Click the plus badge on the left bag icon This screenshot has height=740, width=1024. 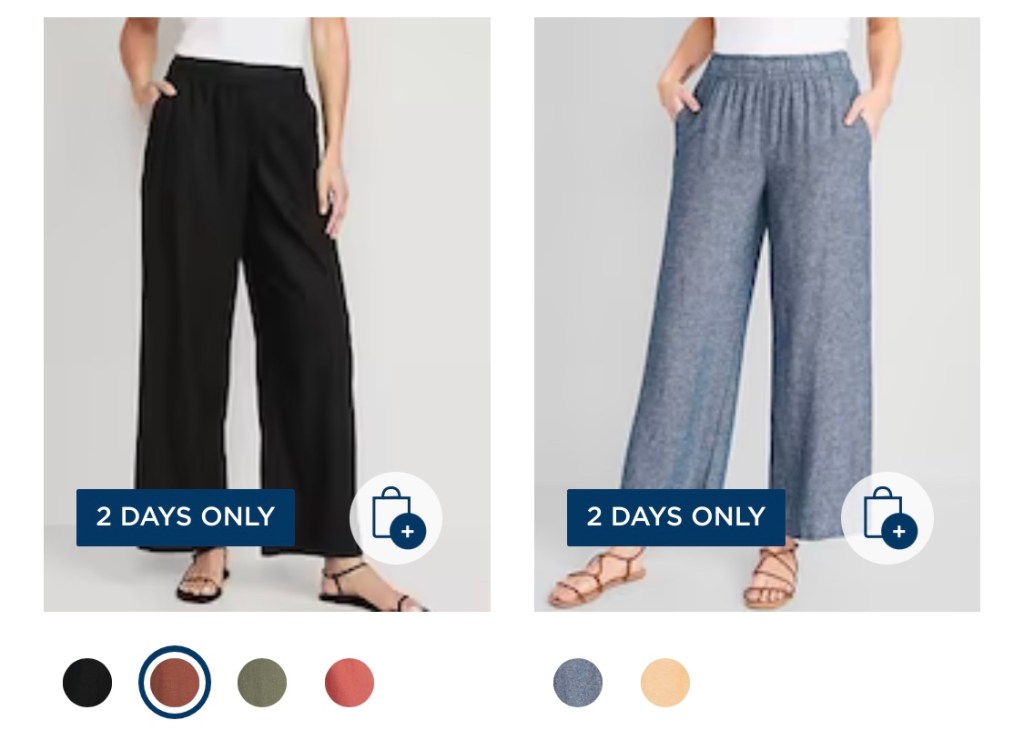(x=408, y=531)
